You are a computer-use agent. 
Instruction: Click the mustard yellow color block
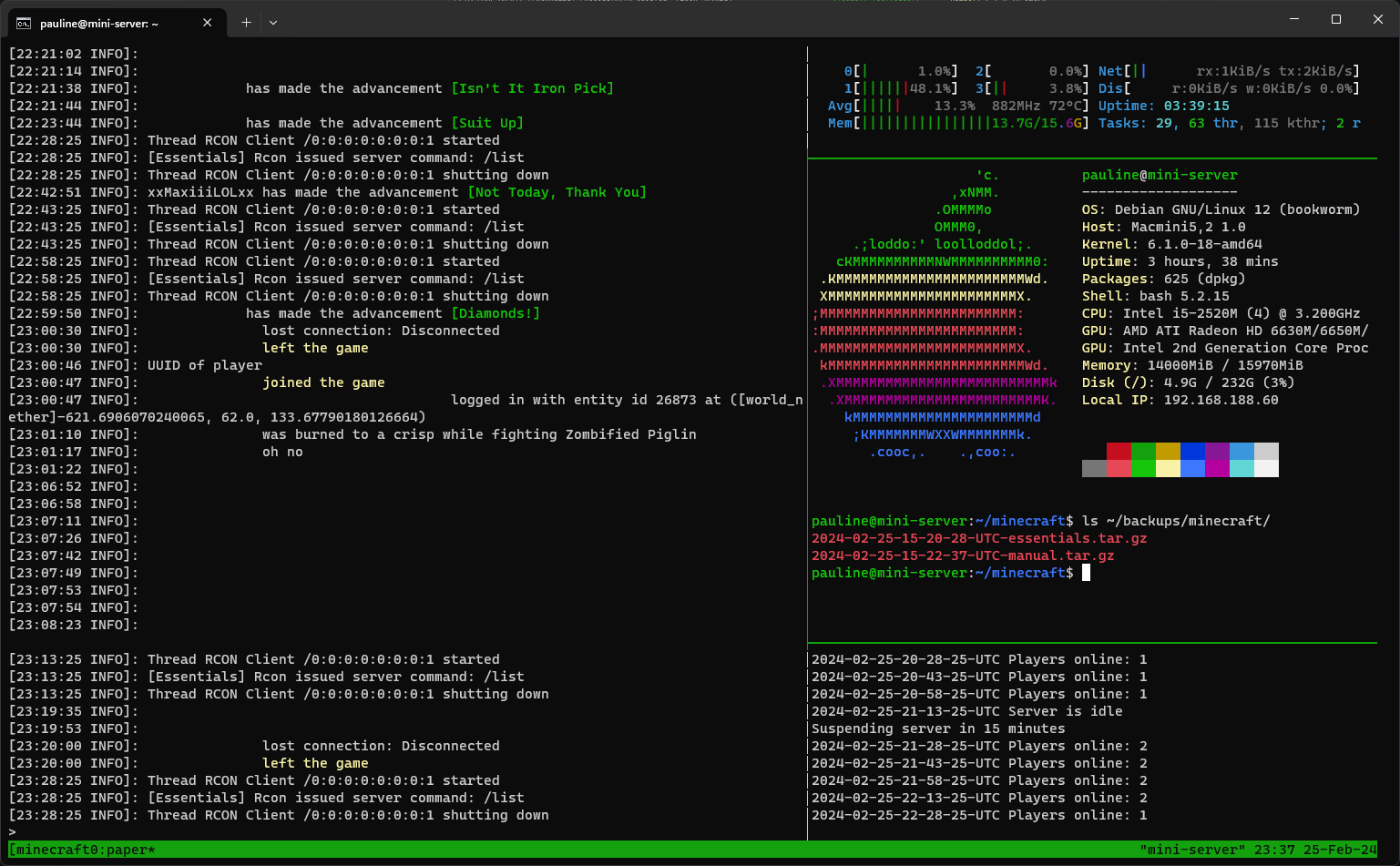coord(1168,452)
